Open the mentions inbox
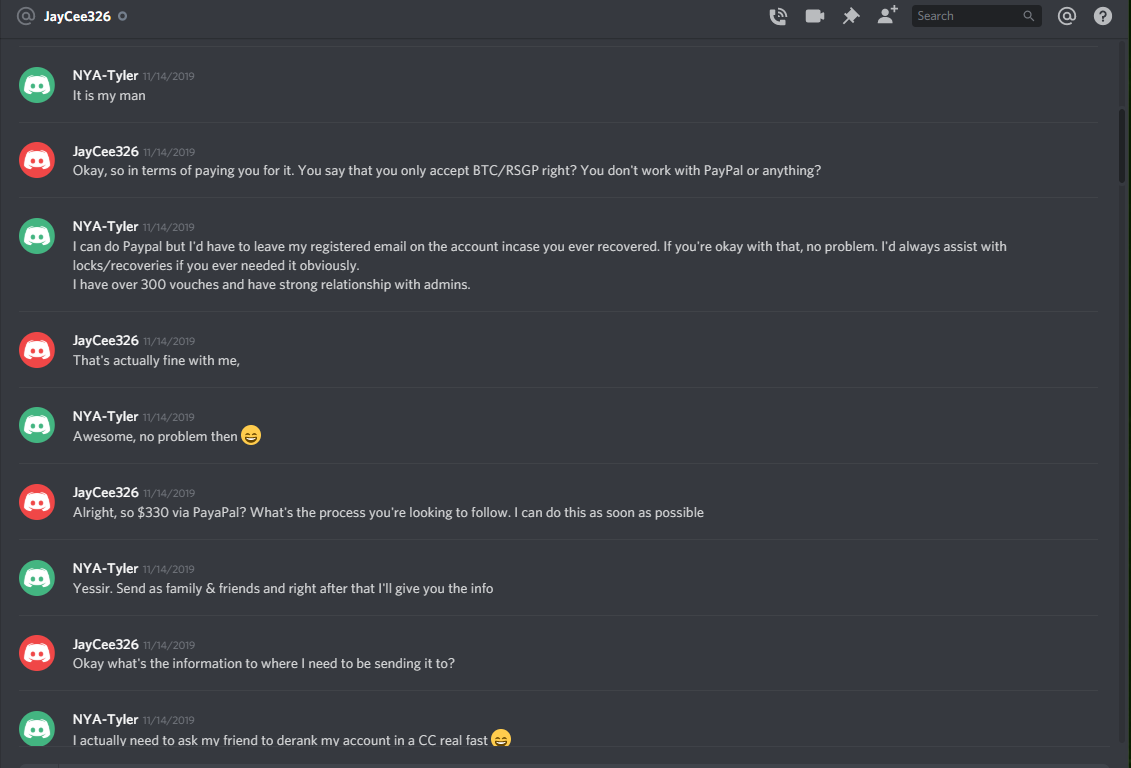The image size is (1131, 768). pos(1067,16)
